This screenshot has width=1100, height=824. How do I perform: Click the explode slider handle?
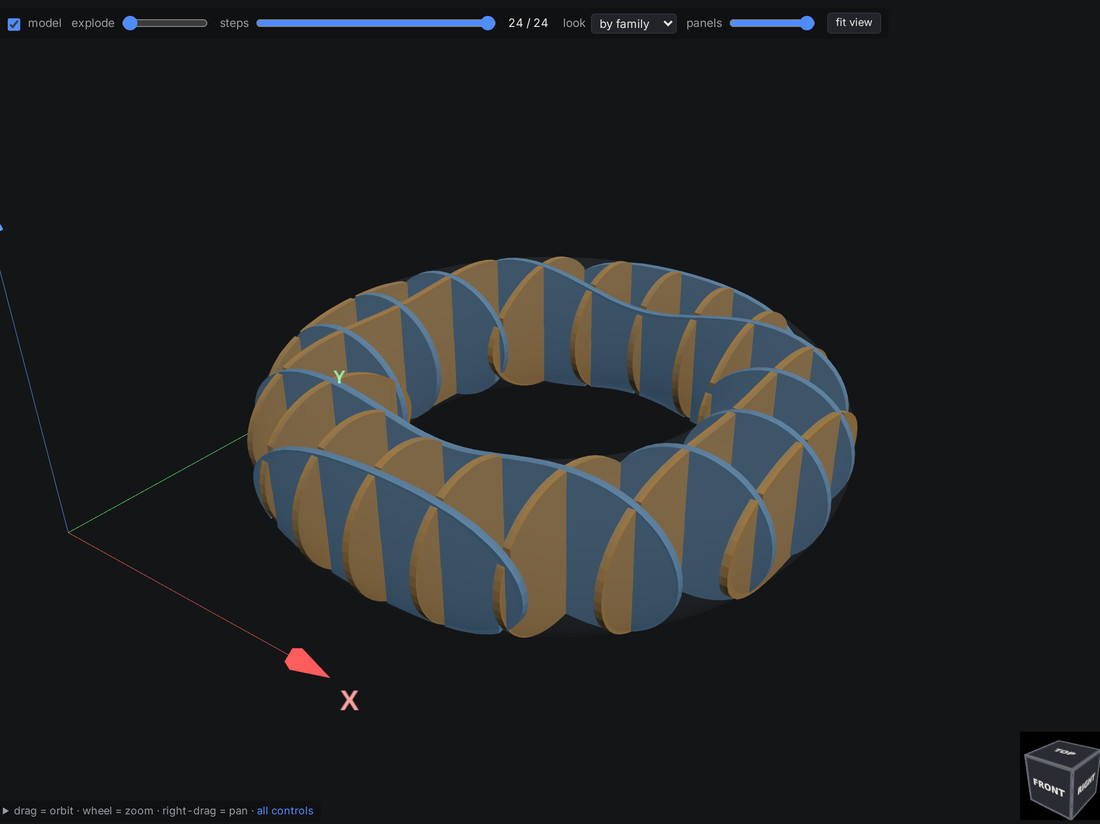pos(130,23)
